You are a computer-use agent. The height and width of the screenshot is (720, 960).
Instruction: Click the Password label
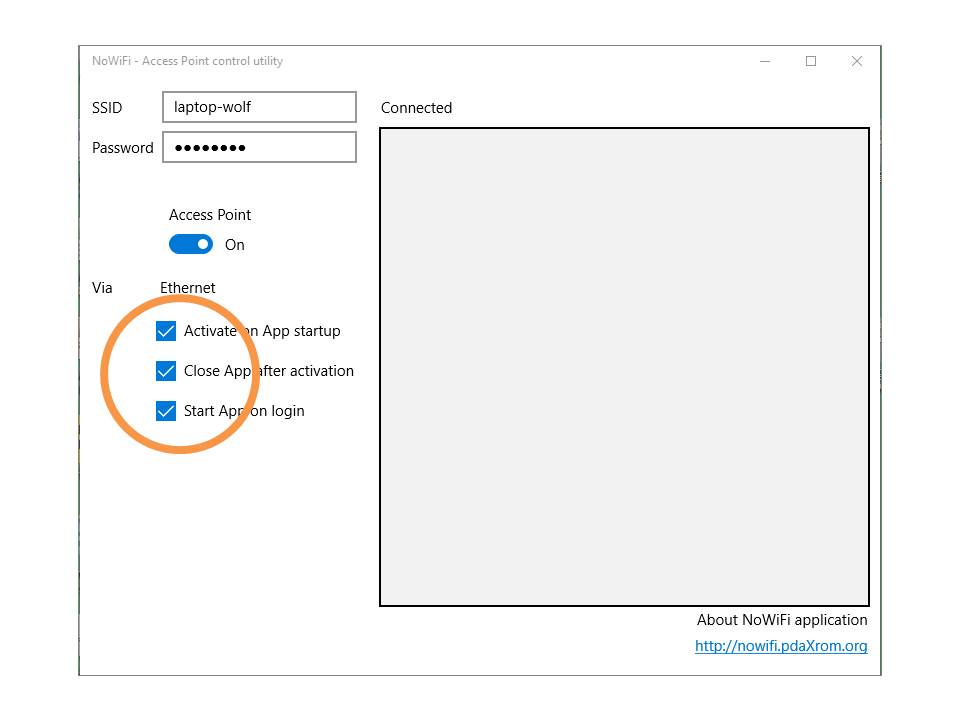click(123, 148)
